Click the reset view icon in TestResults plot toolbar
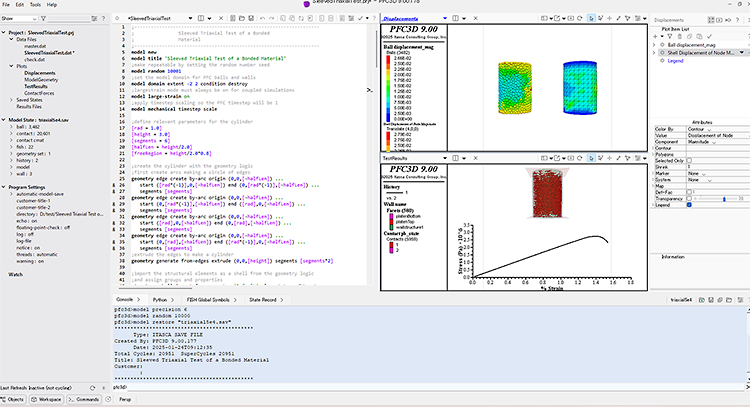 click(x=580, y=158)
